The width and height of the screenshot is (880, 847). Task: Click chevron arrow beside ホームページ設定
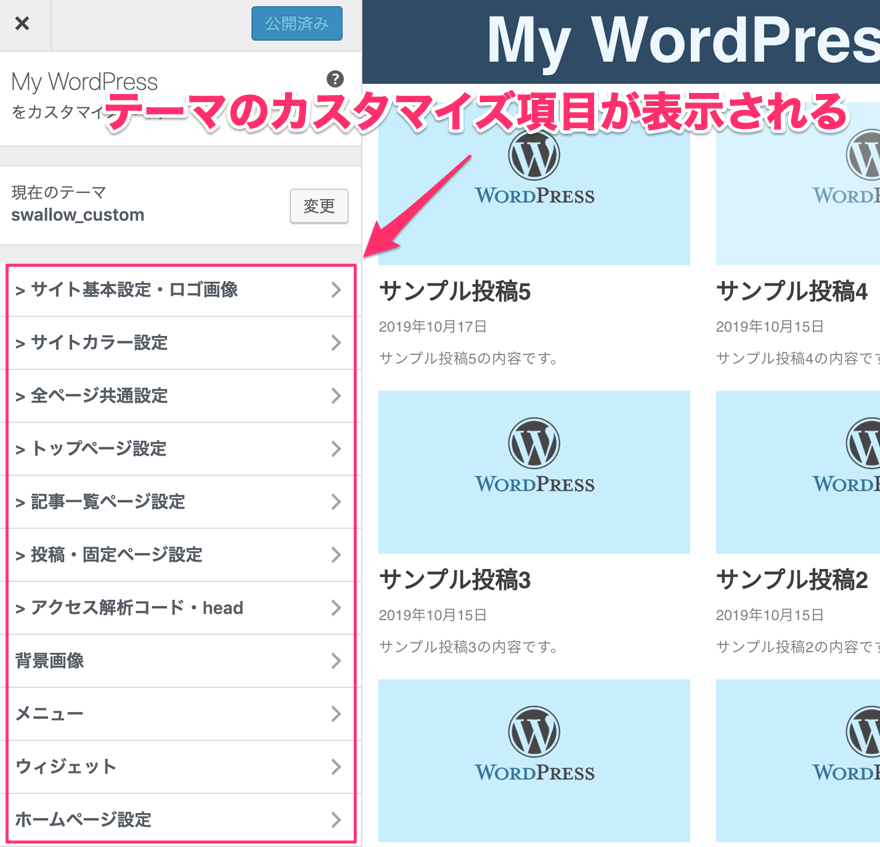(336, 820)
